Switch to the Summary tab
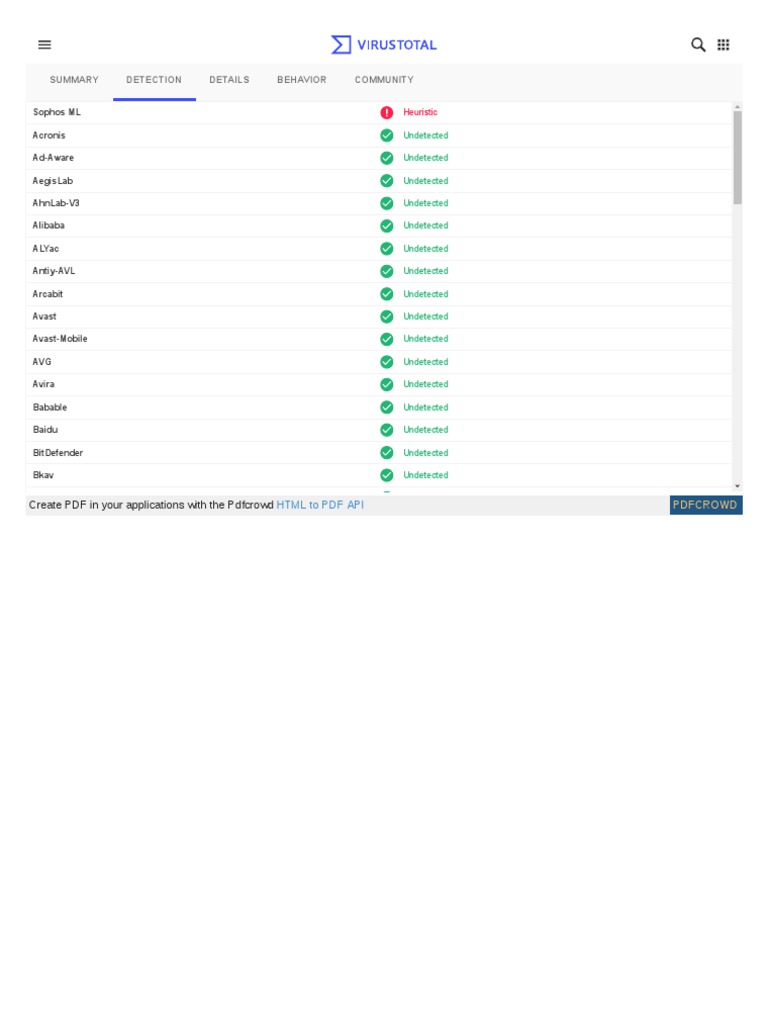This screenshot has height=1024, width=768. 74,80
